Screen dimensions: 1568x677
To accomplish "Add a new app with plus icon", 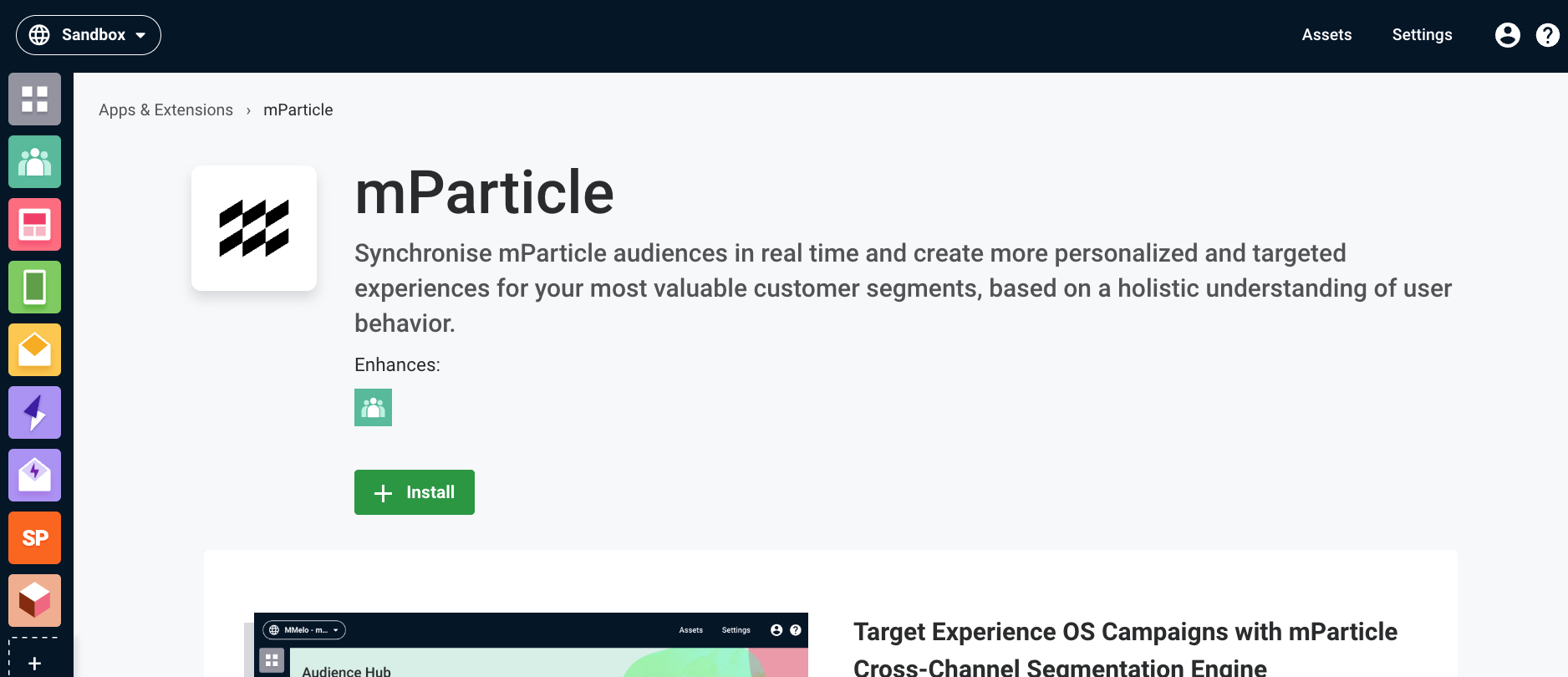I will click(x=34, y=662).
